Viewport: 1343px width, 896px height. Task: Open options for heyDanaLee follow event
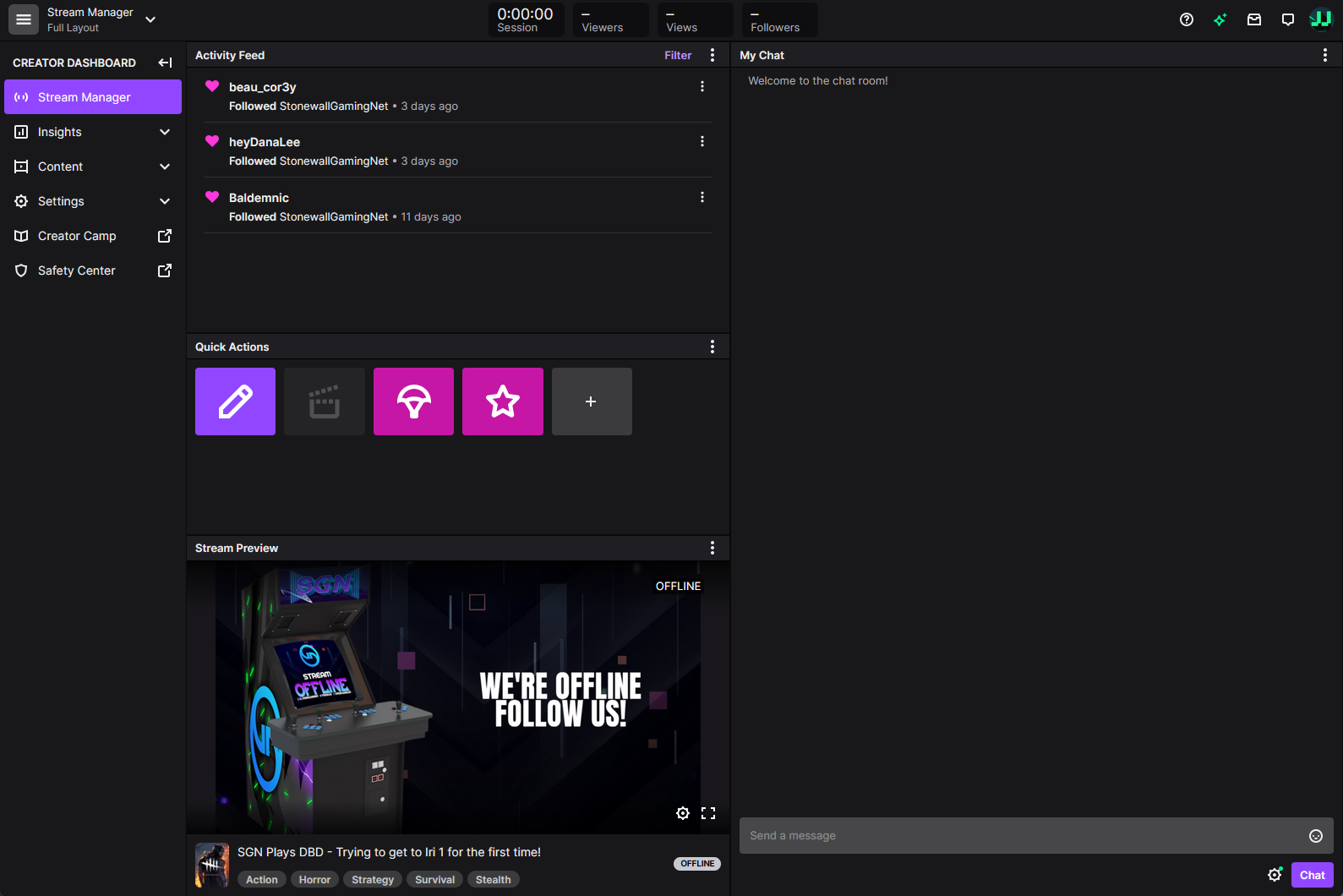tap(702, 141)
